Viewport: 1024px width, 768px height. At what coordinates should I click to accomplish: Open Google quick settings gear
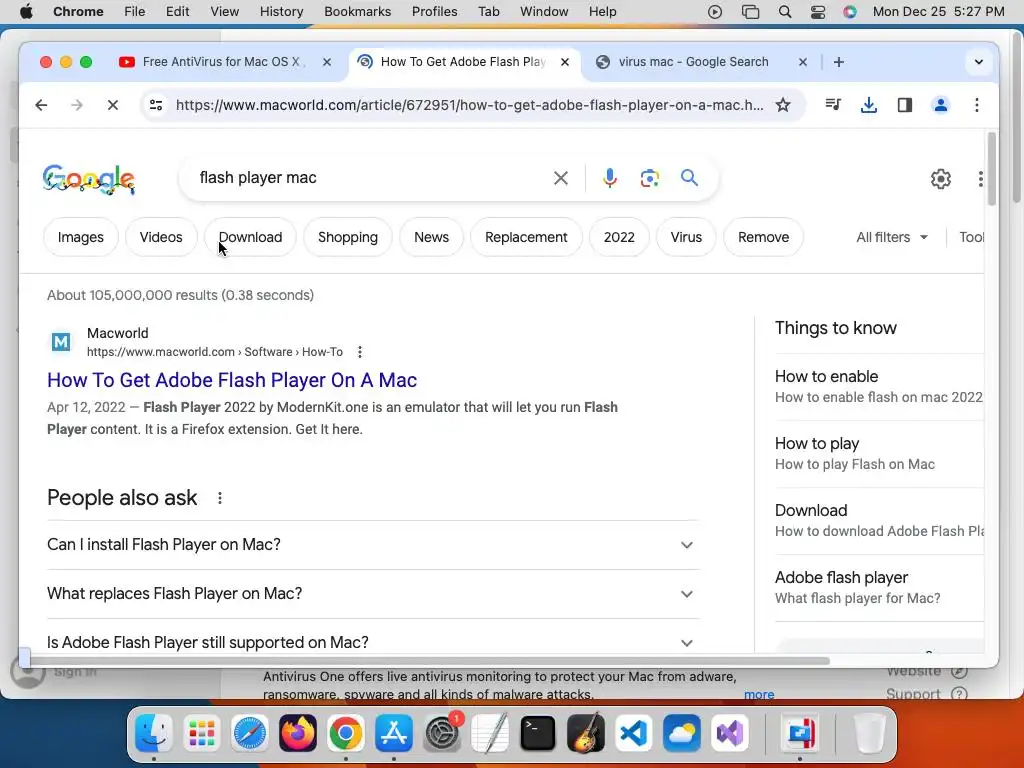click(x=940, y=179)
